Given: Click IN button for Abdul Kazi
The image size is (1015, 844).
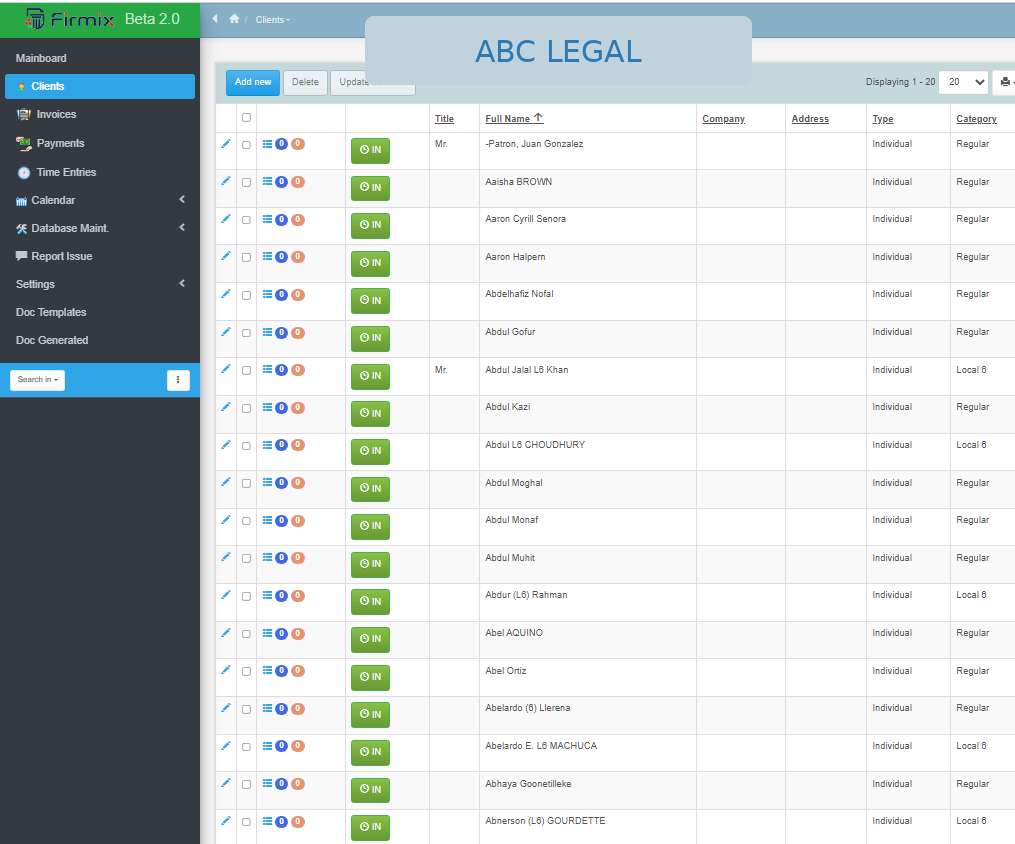Looking at the screenshot, I should [370, 414].
